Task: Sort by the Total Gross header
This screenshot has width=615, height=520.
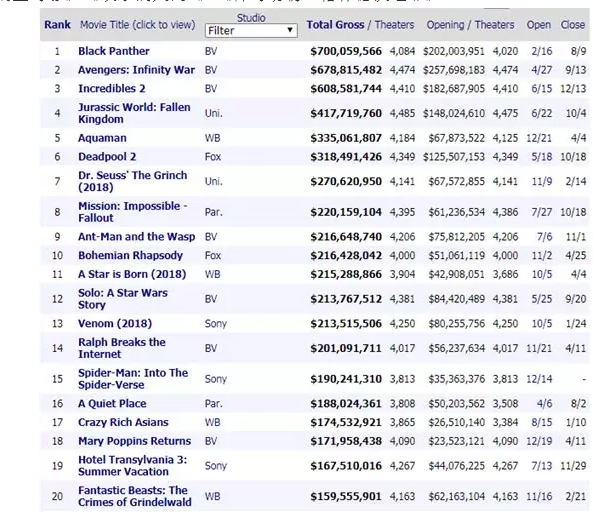Action: pyautogui.click(x=335, y=25)
